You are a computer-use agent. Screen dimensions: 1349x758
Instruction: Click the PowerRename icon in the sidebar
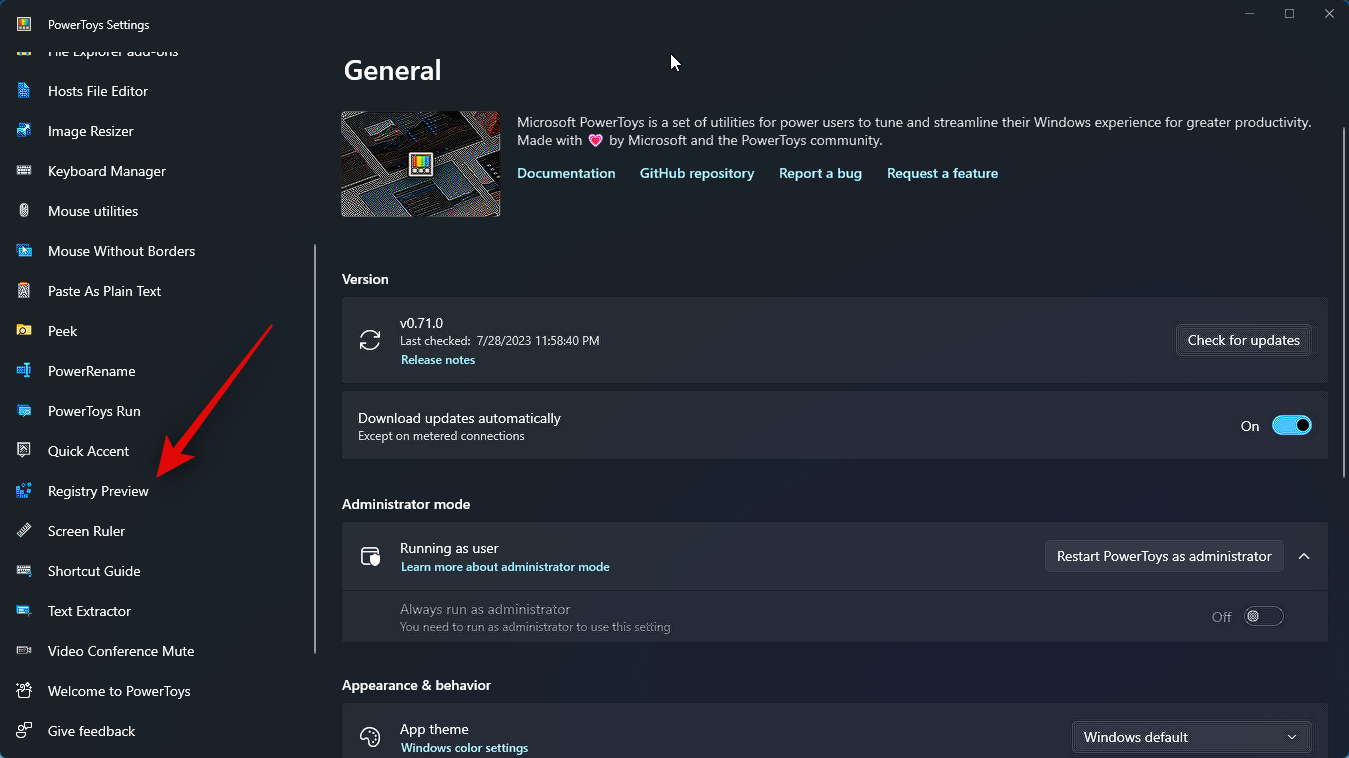pos(24,371)
